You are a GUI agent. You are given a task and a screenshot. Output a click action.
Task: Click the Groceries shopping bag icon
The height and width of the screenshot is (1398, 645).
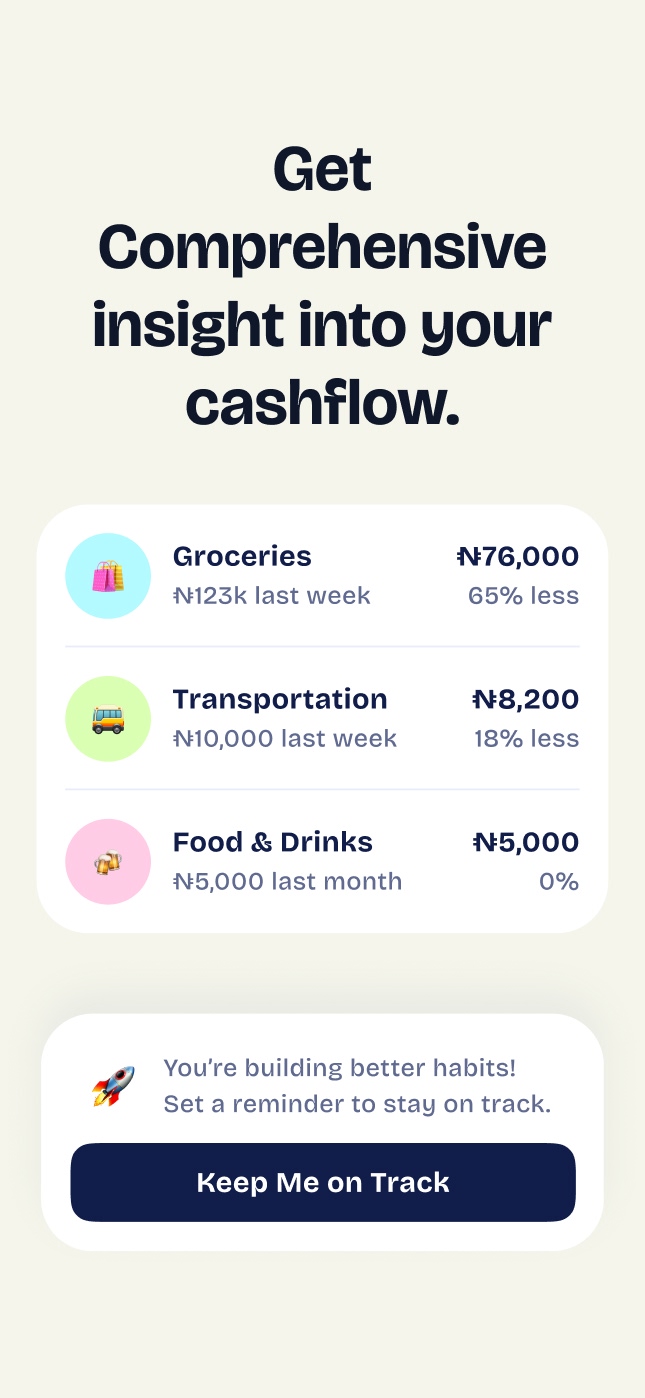point(108,576)
